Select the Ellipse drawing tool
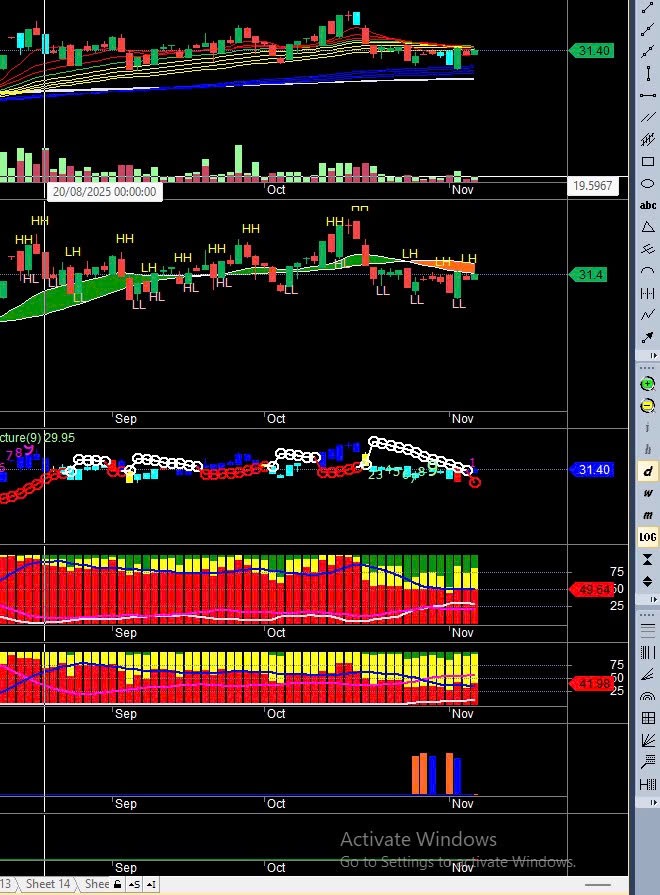This screenshot has height=895, width=660. click(x=647, y=183)
